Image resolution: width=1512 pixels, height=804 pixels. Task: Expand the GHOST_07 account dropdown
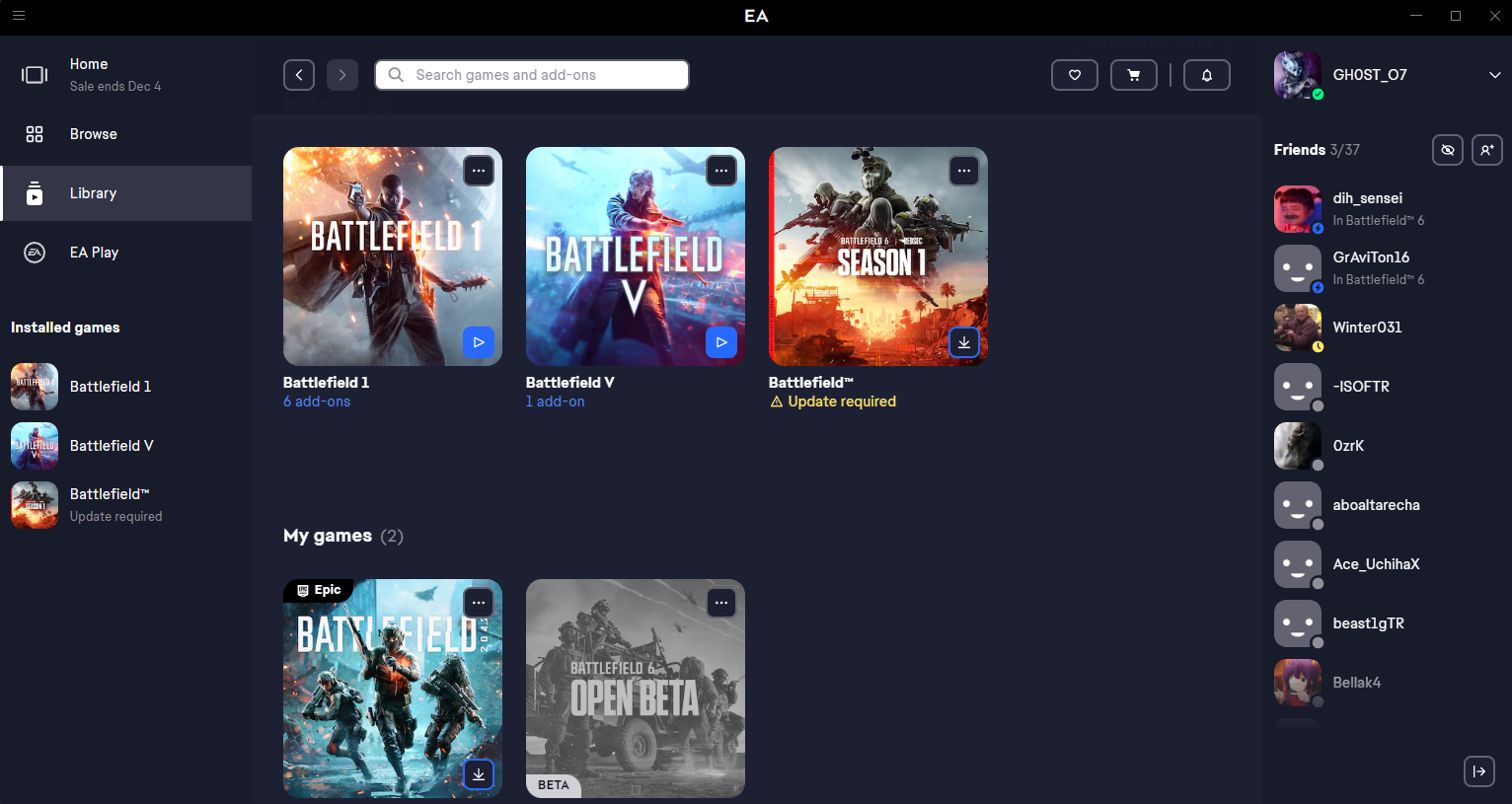pos(1494,75)
